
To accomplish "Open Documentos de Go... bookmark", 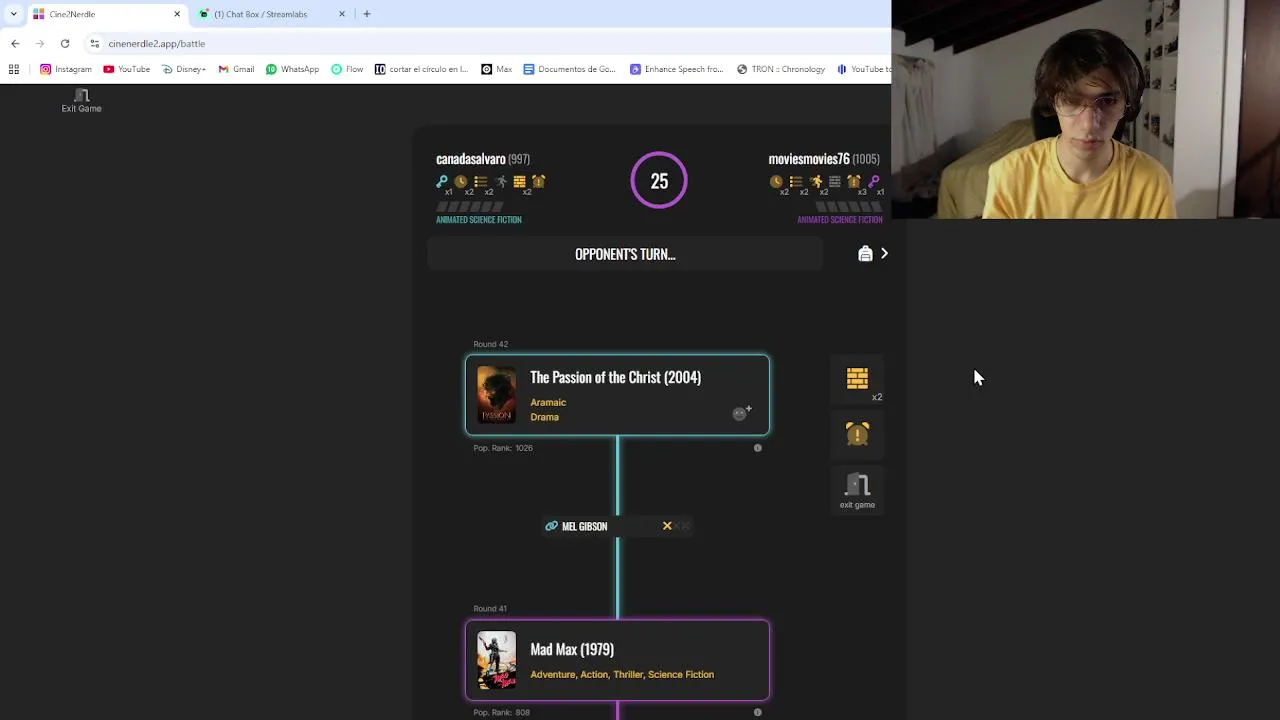I will [569, 69].
